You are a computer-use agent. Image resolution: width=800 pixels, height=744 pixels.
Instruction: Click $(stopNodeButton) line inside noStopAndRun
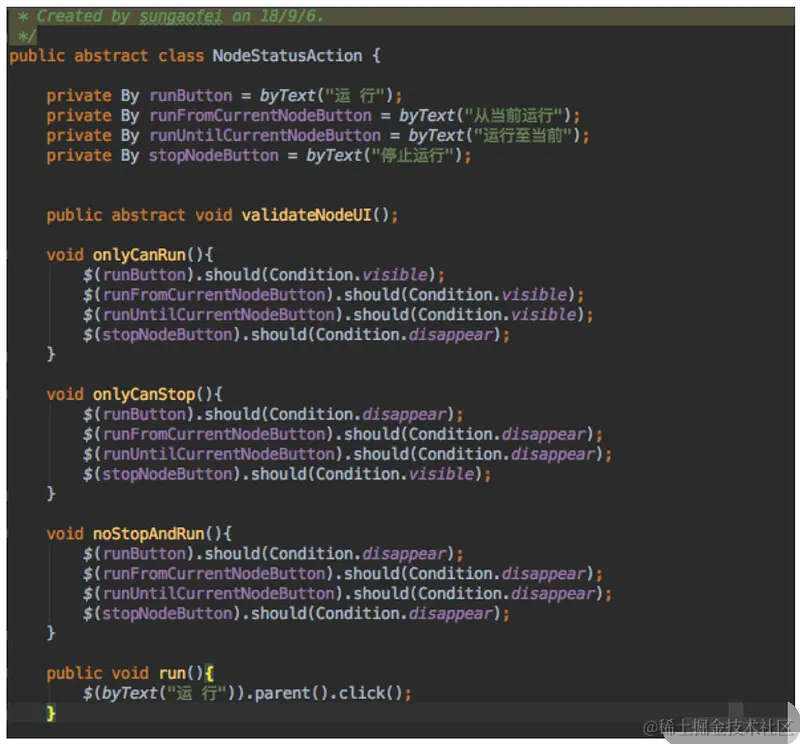[x=296, y=613]
